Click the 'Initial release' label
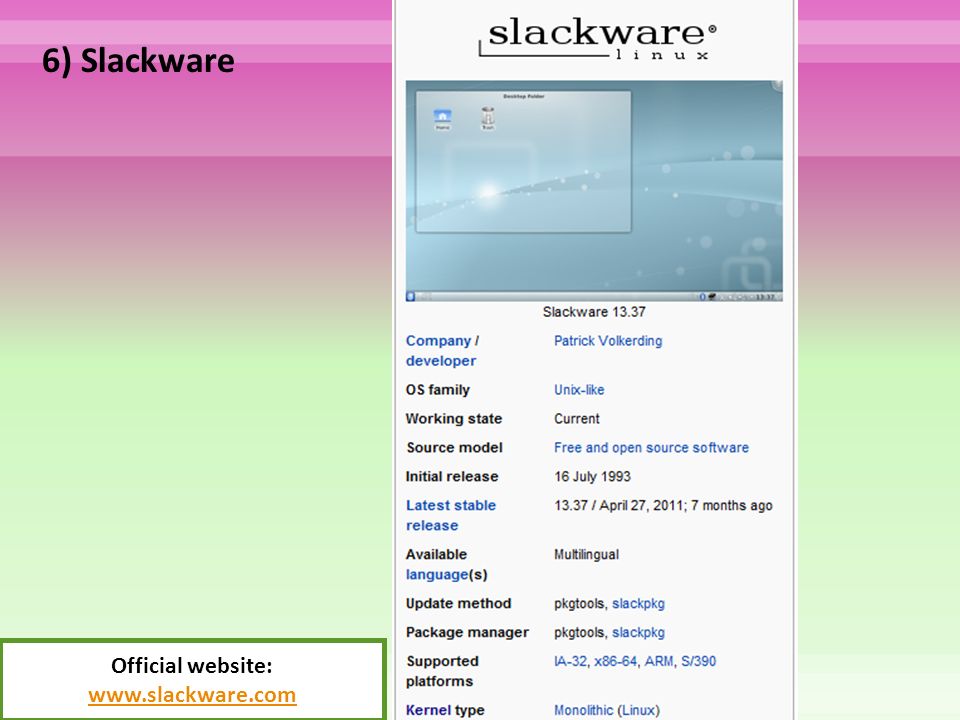960x720 pixels. (x=452, y=476)
